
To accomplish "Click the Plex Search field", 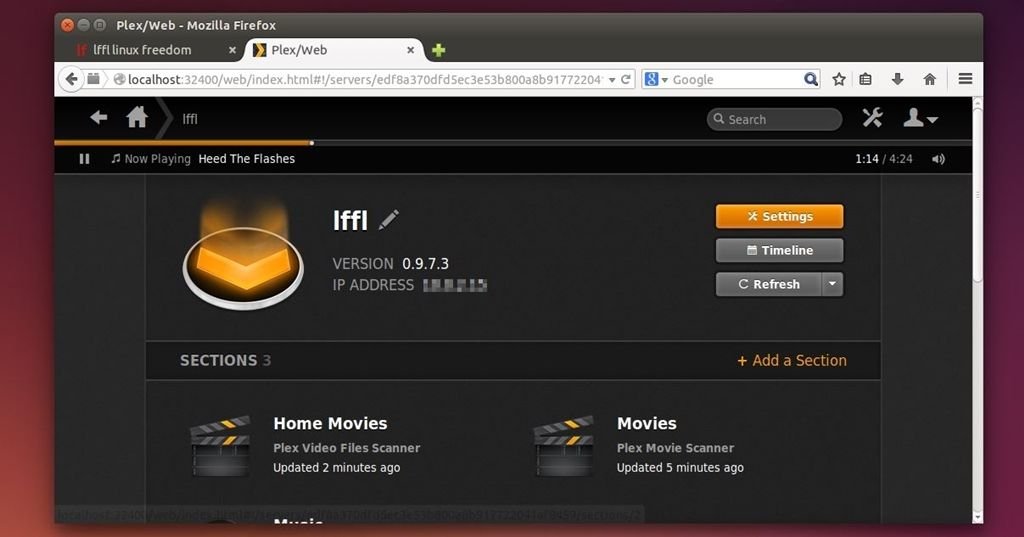I will pyautogui.click(x=775, y=119).
